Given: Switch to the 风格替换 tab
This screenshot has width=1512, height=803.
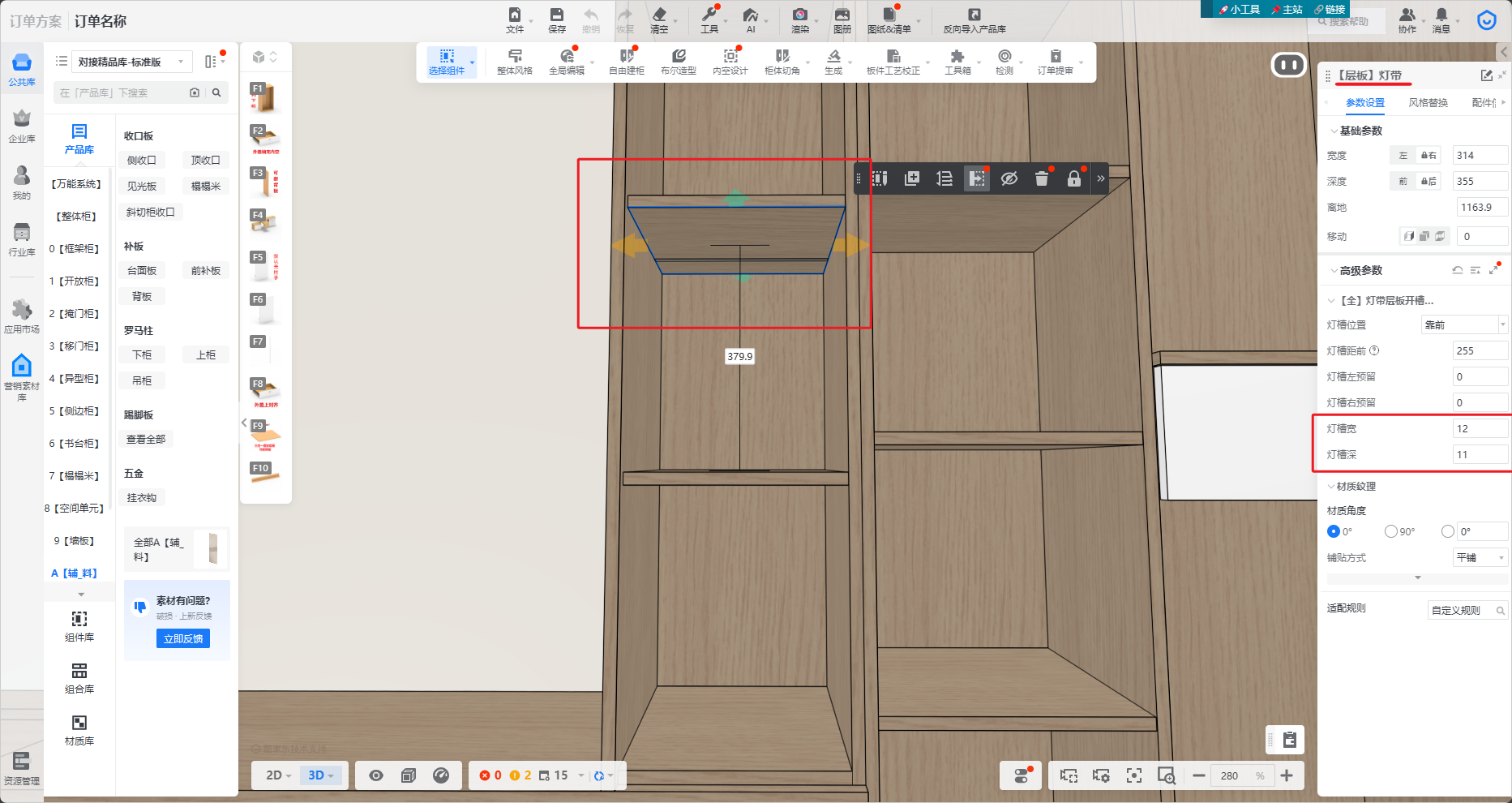Looking at the screenshot, I should (x=1428, y=103).
